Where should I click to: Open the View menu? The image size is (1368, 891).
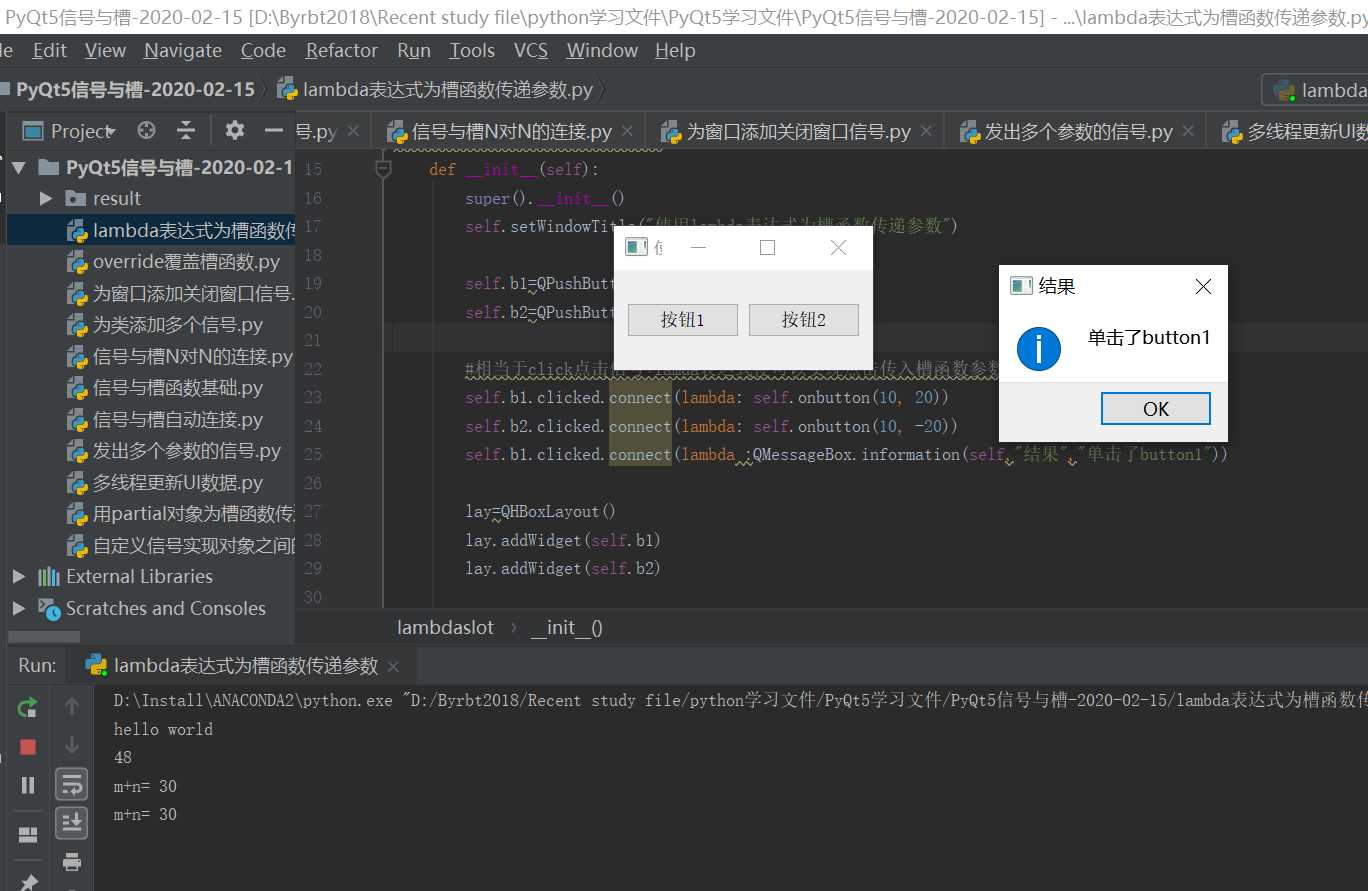[105, 50]
